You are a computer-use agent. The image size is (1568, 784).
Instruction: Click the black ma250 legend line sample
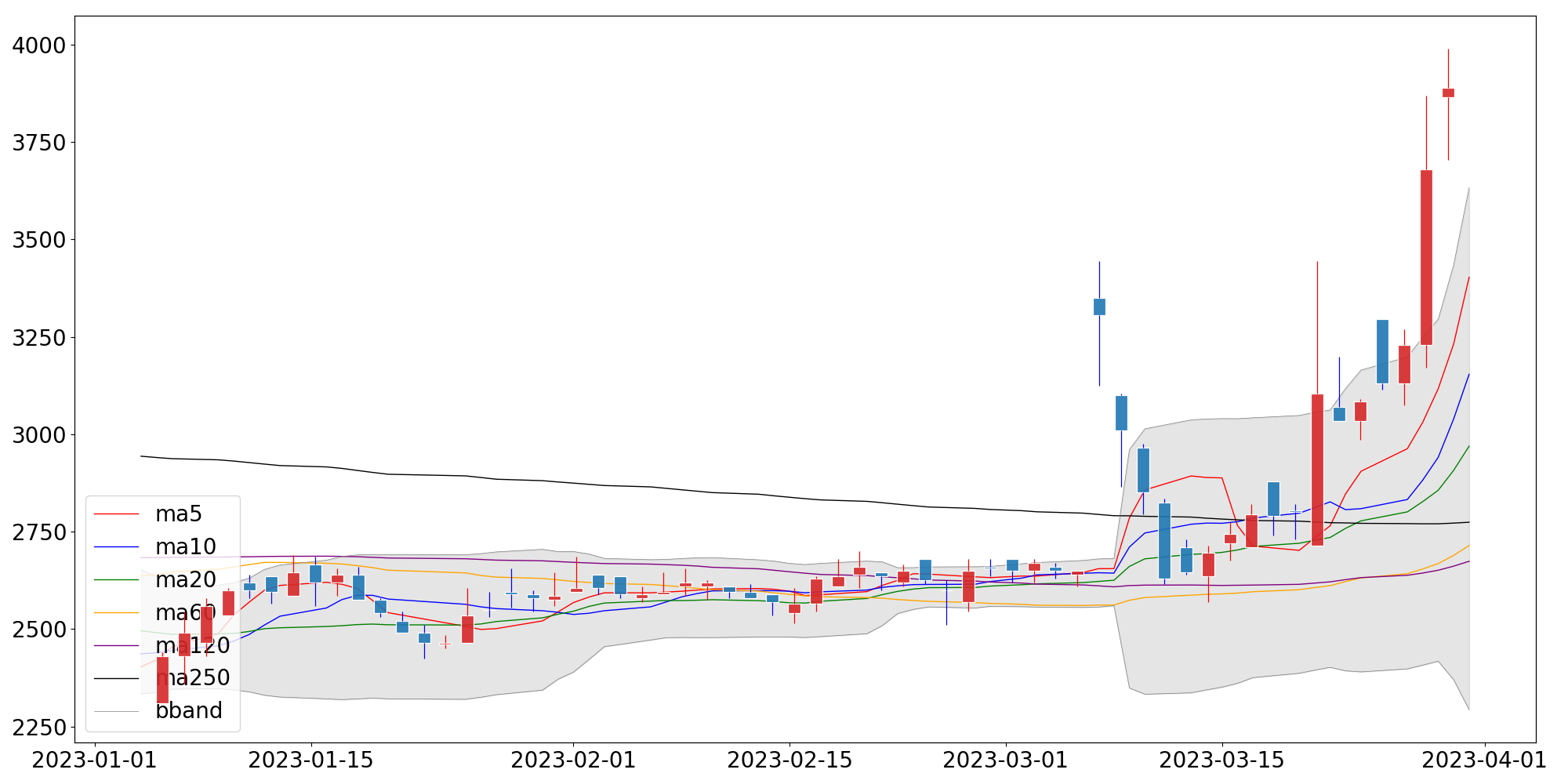(116, 678)
